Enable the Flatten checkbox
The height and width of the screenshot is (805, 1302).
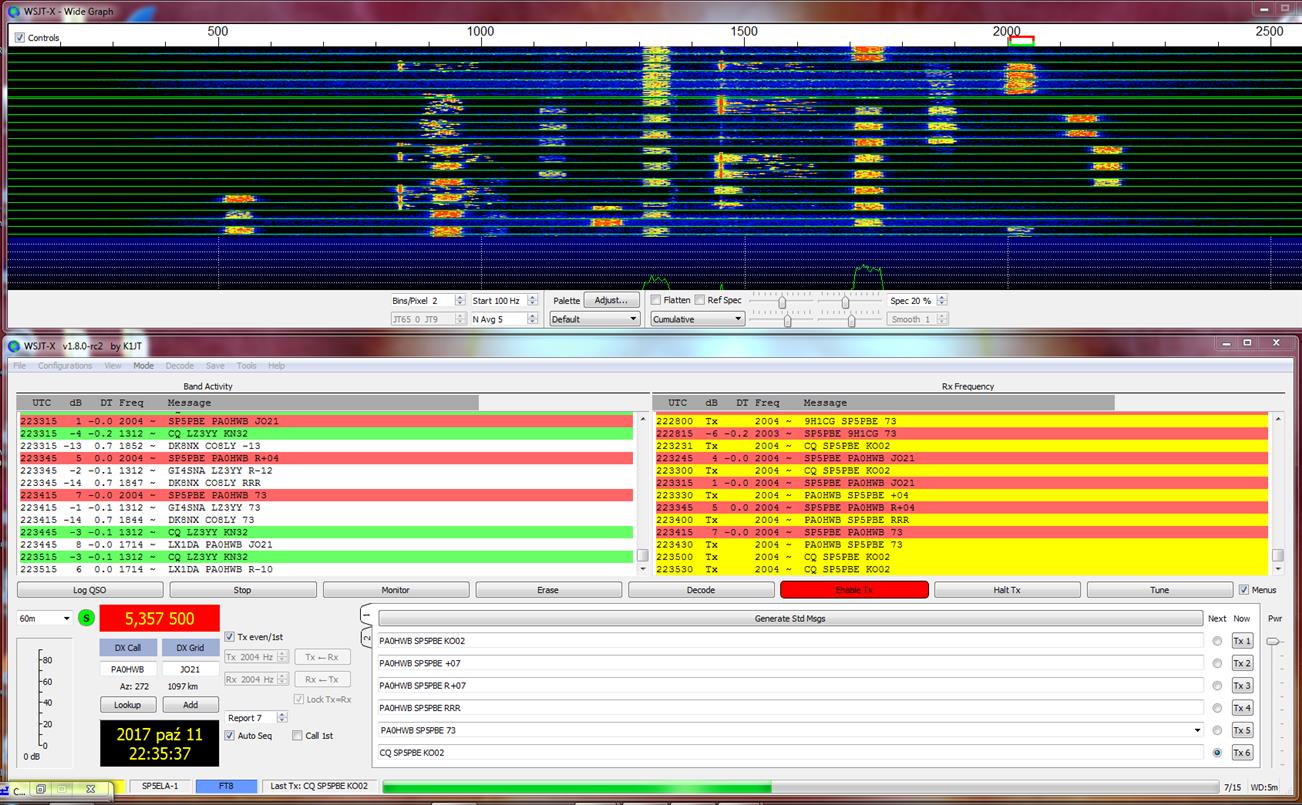coord(656,300)
